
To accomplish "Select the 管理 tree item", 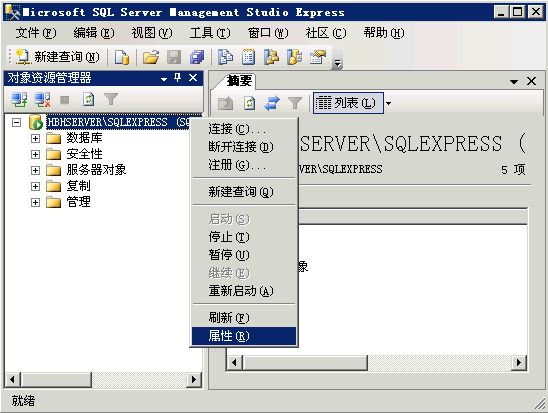I will click(78, 202).
